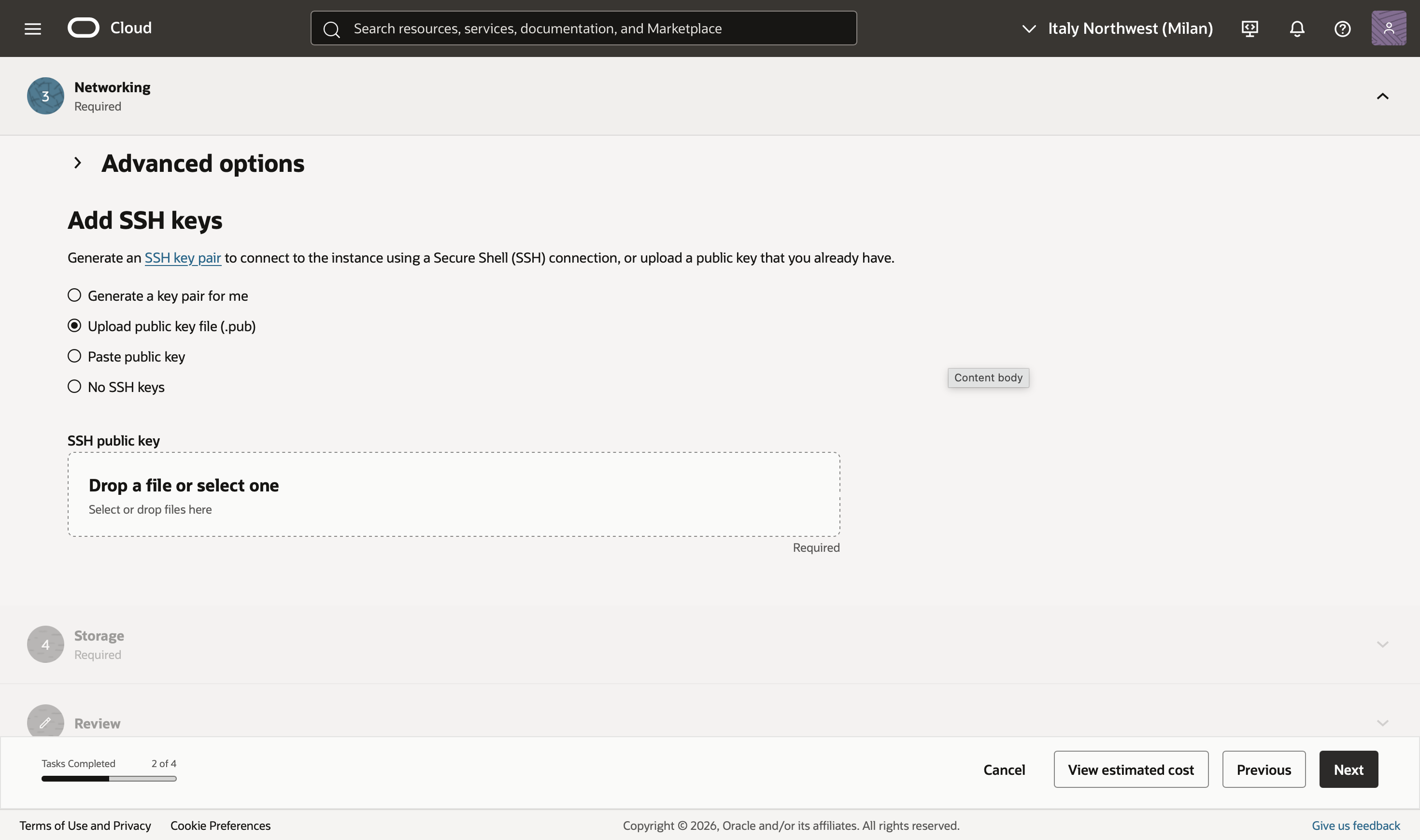Open the hamburger navigation menu

tap(33, 28)
